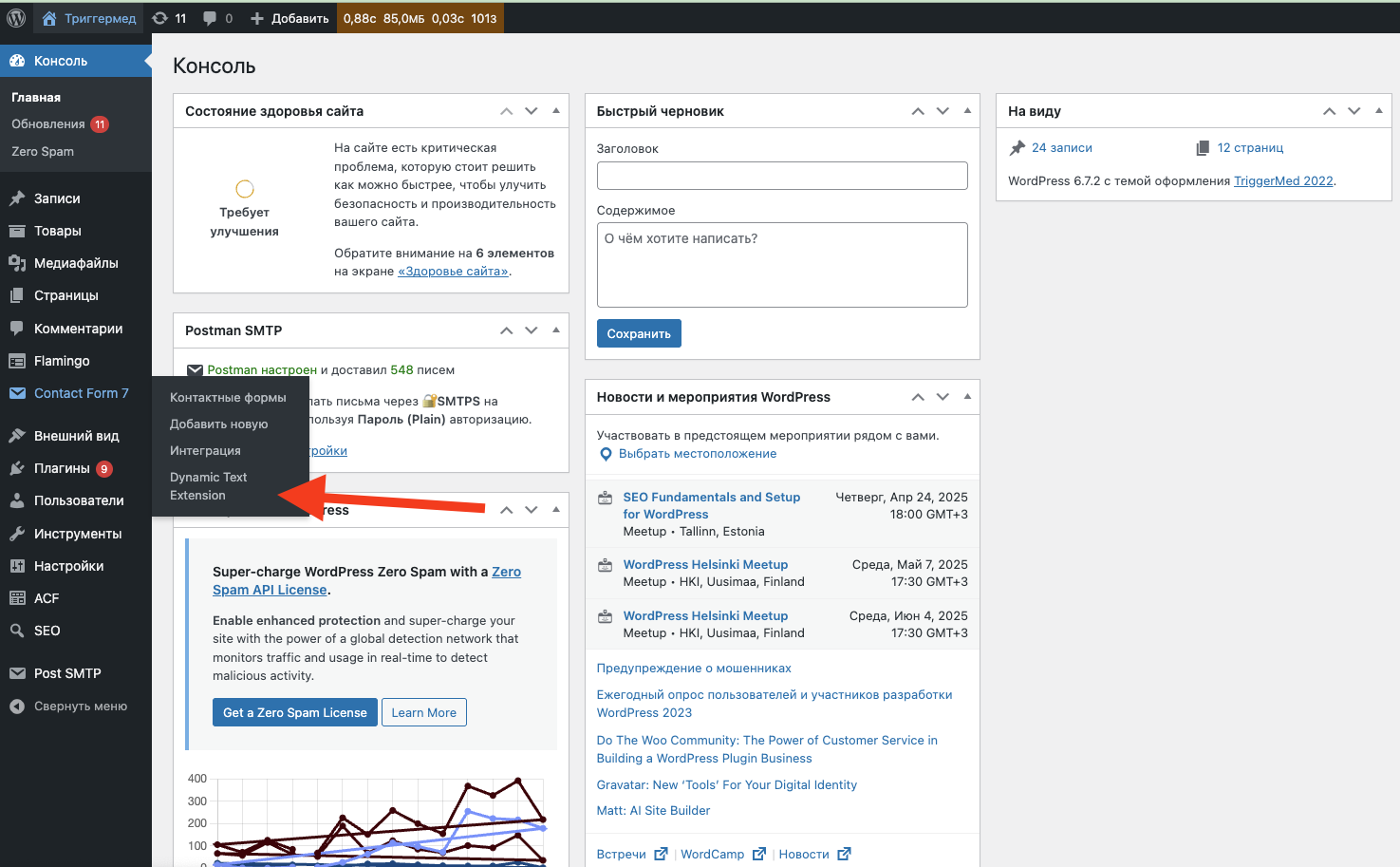Click the Добавить new content button

point(289,18)
